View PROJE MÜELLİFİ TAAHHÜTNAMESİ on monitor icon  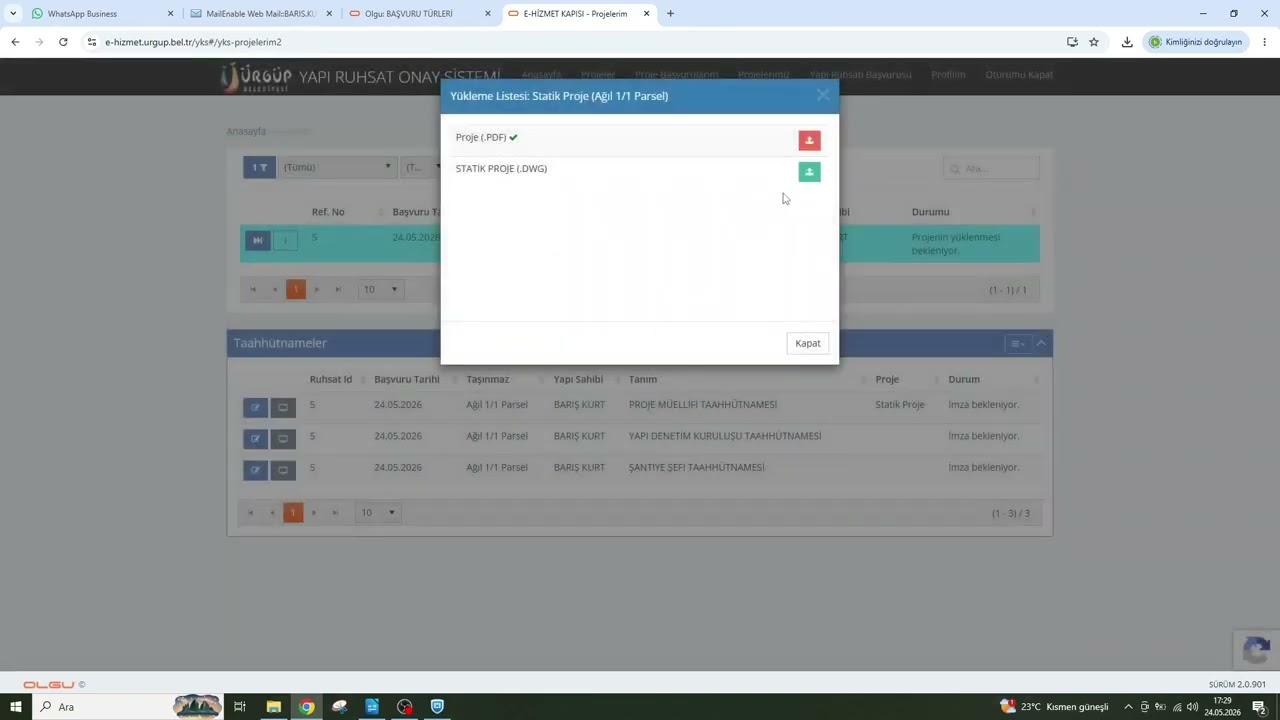point(283,408)
